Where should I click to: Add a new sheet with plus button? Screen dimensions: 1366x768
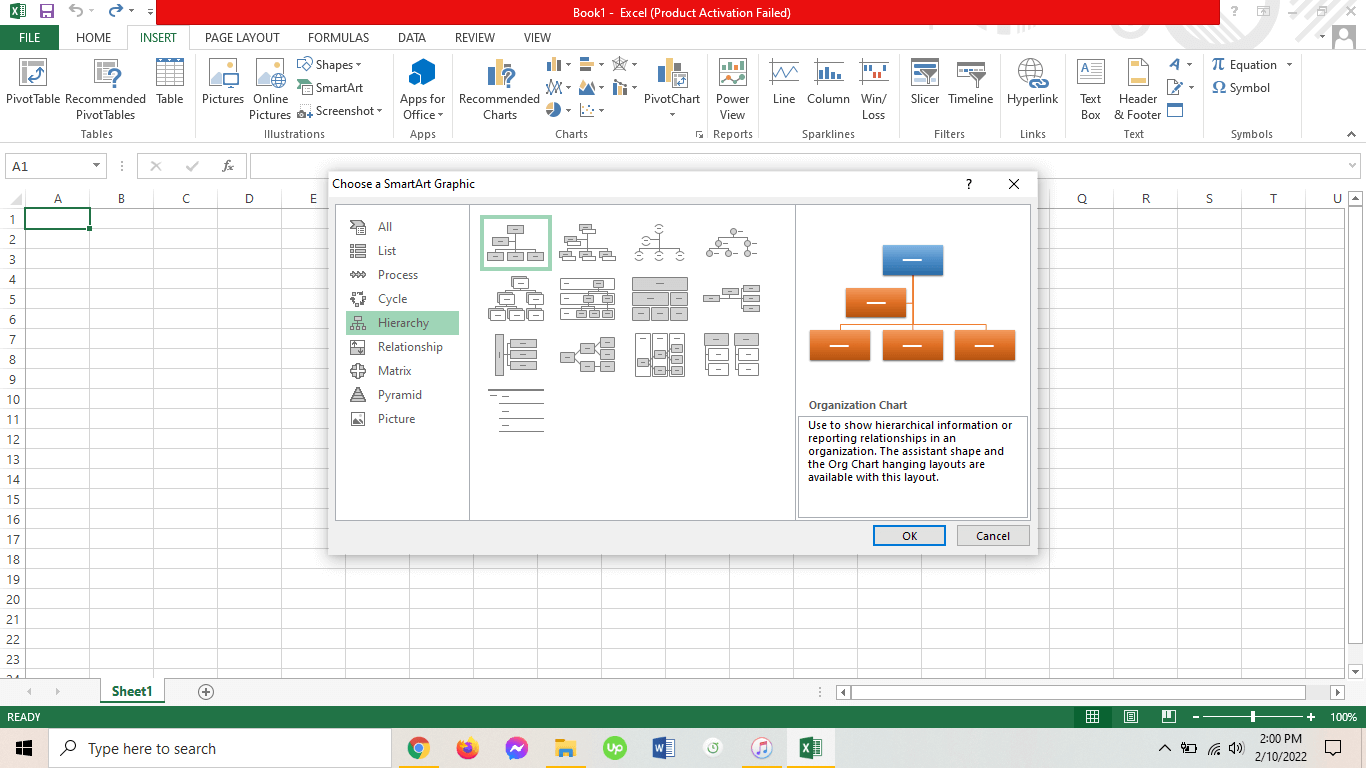(x=206, y=691)
